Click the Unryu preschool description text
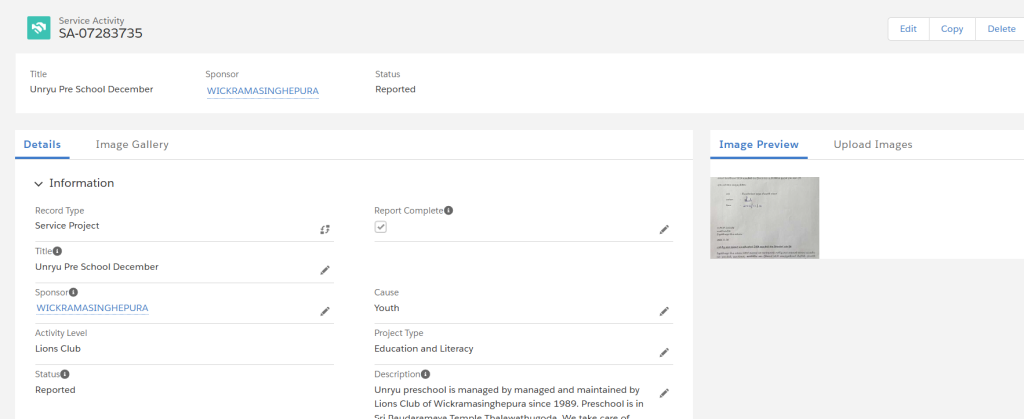The height and width of the screenshot is (419, 1024). click(507, 403)
